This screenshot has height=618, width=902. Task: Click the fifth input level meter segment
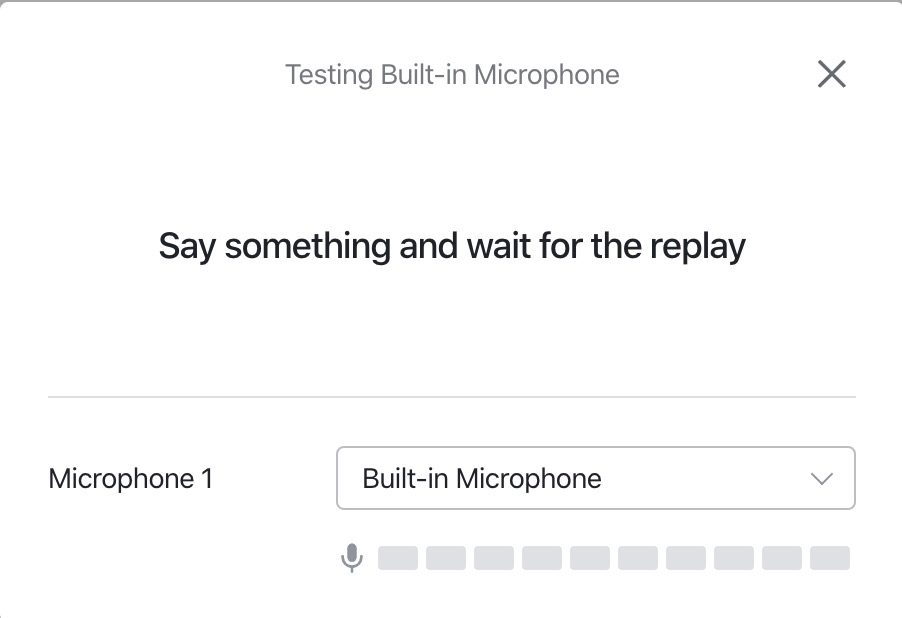click(x=590, y=558)
